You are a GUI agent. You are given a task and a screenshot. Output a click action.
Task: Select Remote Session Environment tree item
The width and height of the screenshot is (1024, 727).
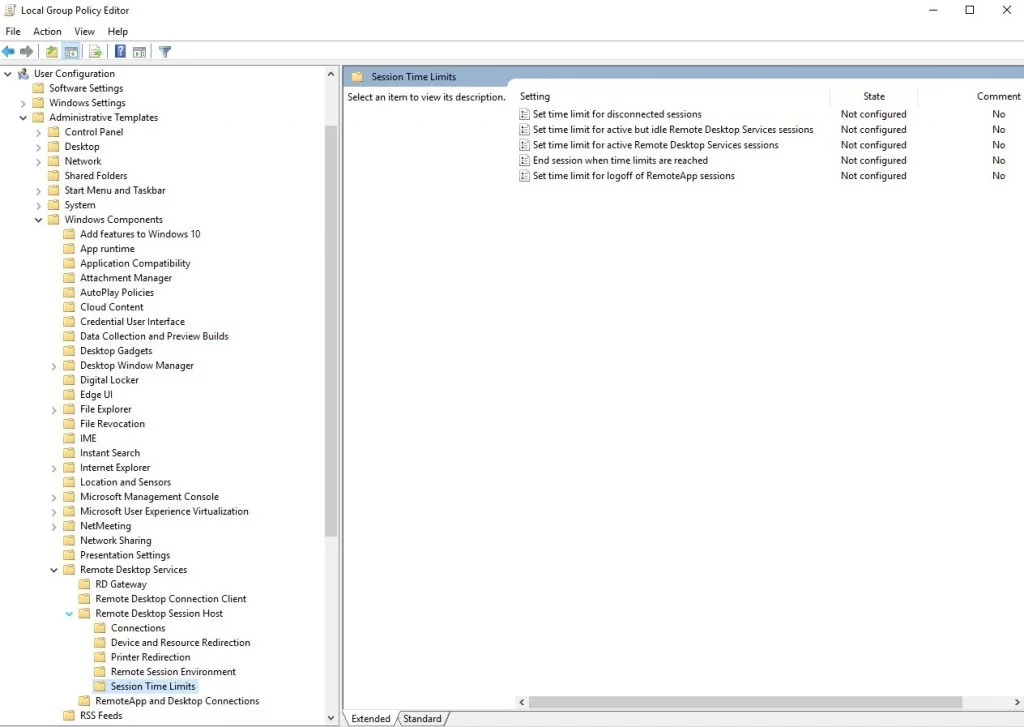(173, 671)
